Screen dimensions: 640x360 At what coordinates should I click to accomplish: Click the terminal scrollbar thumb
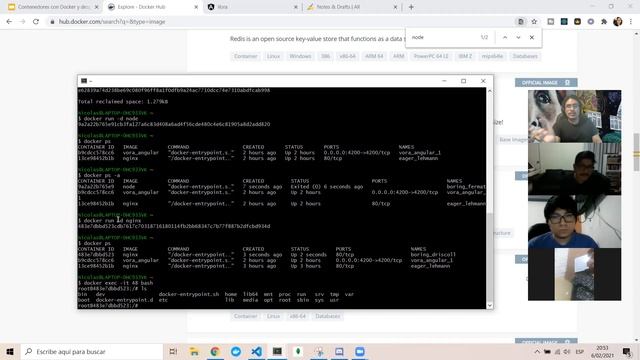point(489,257)
